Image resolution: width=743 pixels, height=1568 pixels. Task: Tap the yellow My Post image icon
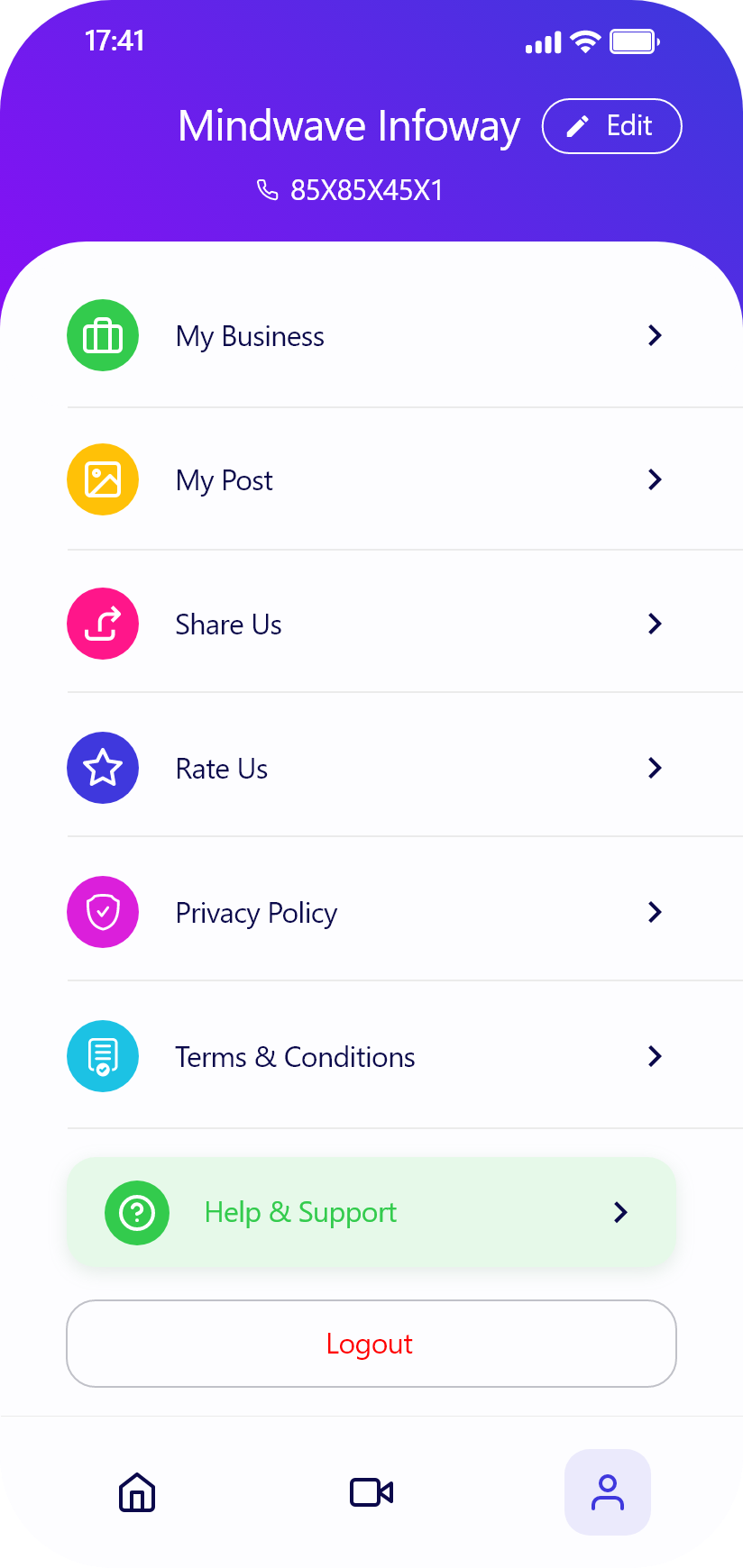[103, 479]
